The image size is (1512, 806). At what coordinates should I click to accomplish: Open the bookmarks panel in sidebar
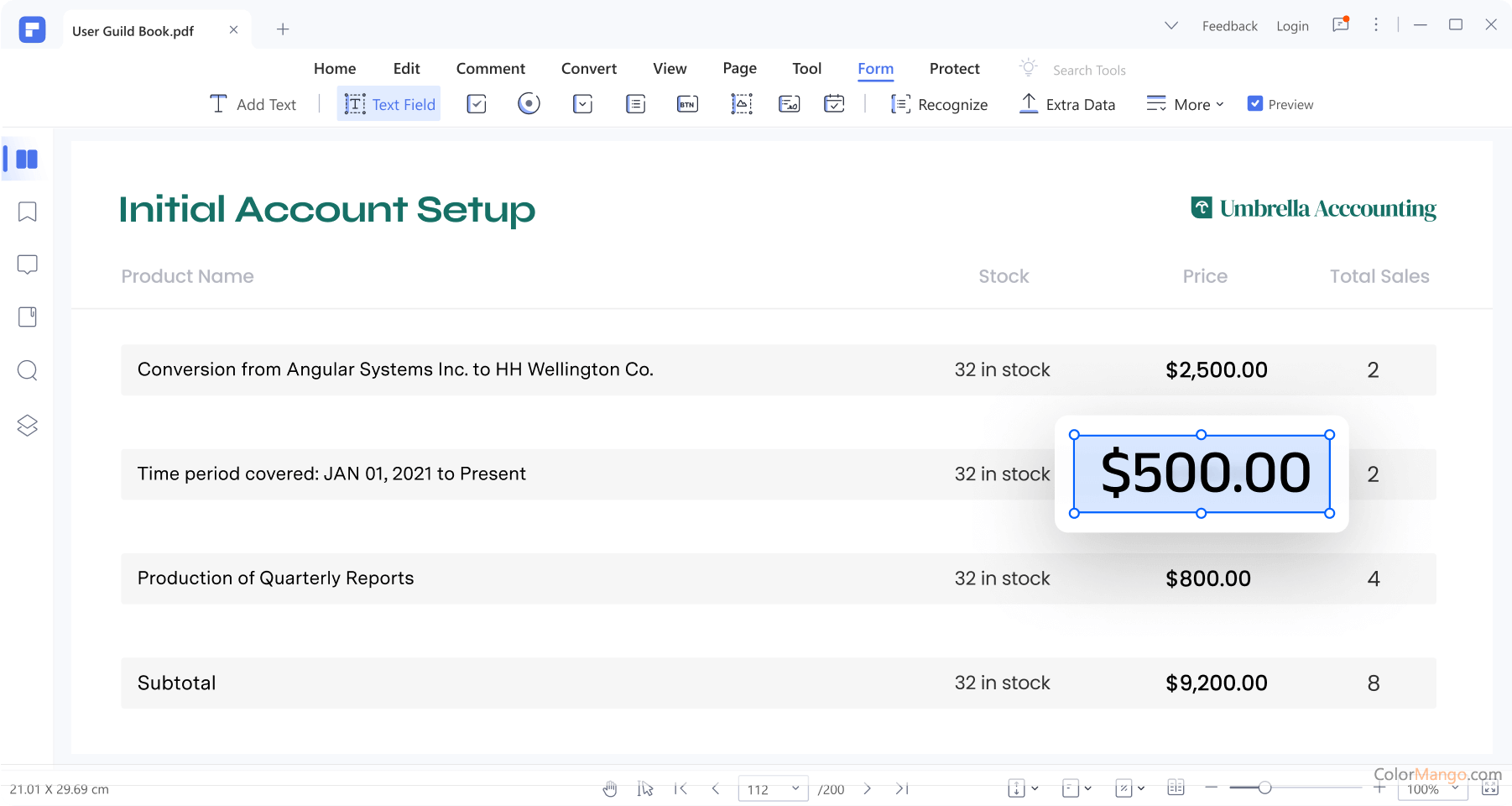point(28,212)
